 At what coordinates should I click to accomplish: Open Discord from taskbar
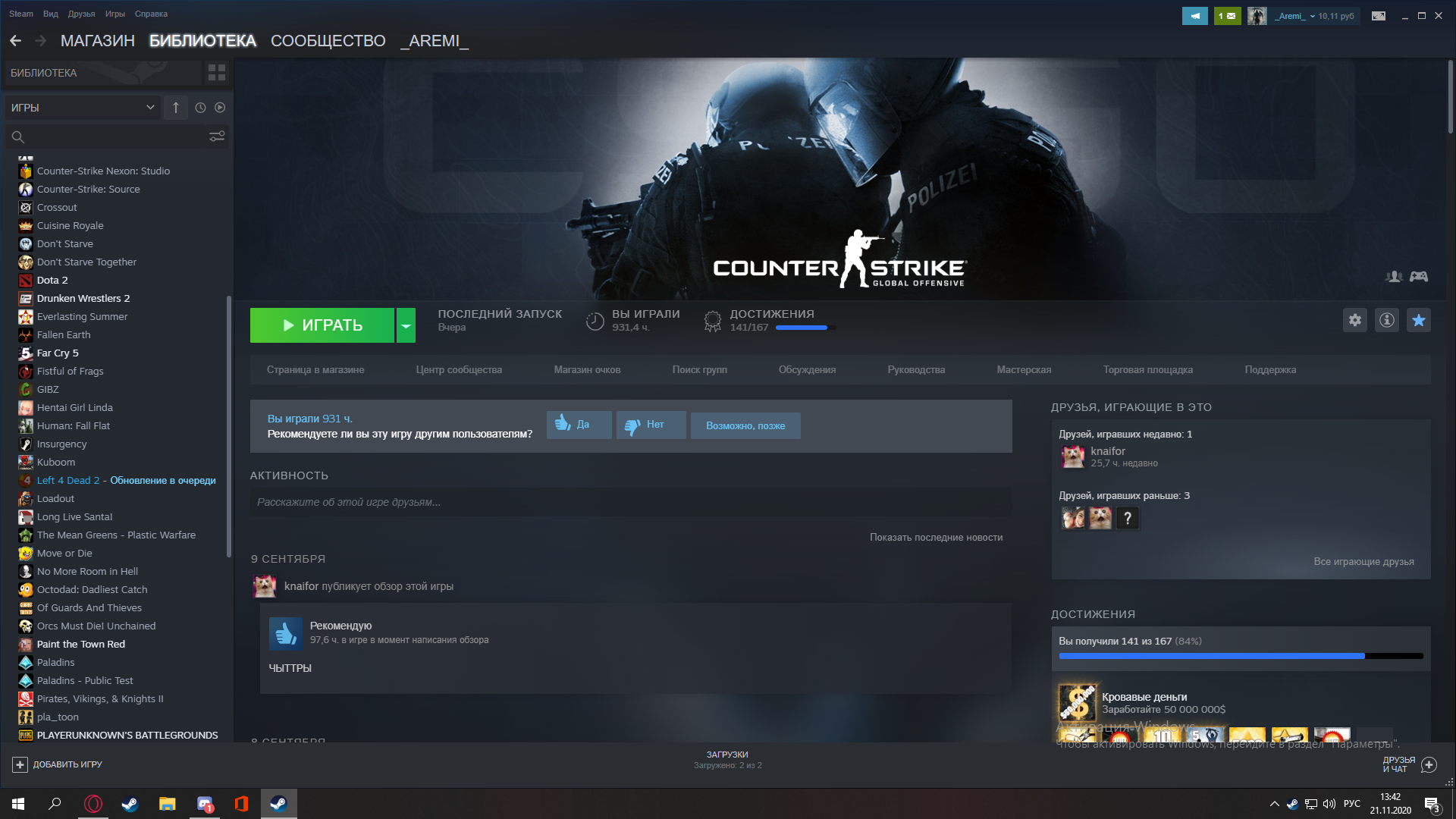pyautogui.click(x=205, y=804)
